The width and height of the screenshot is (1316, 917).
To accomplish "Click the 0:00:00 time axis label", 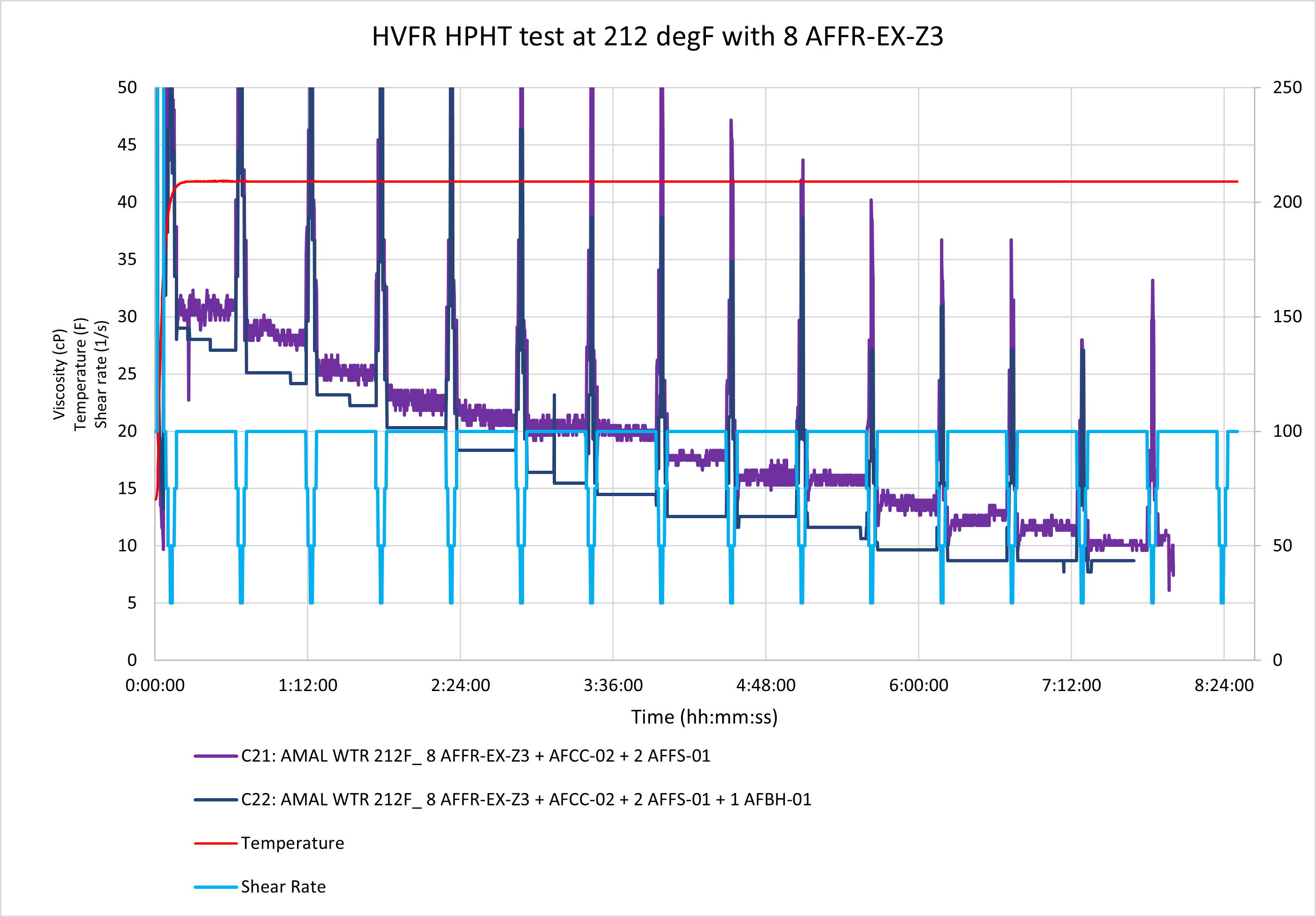I will 155,685.
